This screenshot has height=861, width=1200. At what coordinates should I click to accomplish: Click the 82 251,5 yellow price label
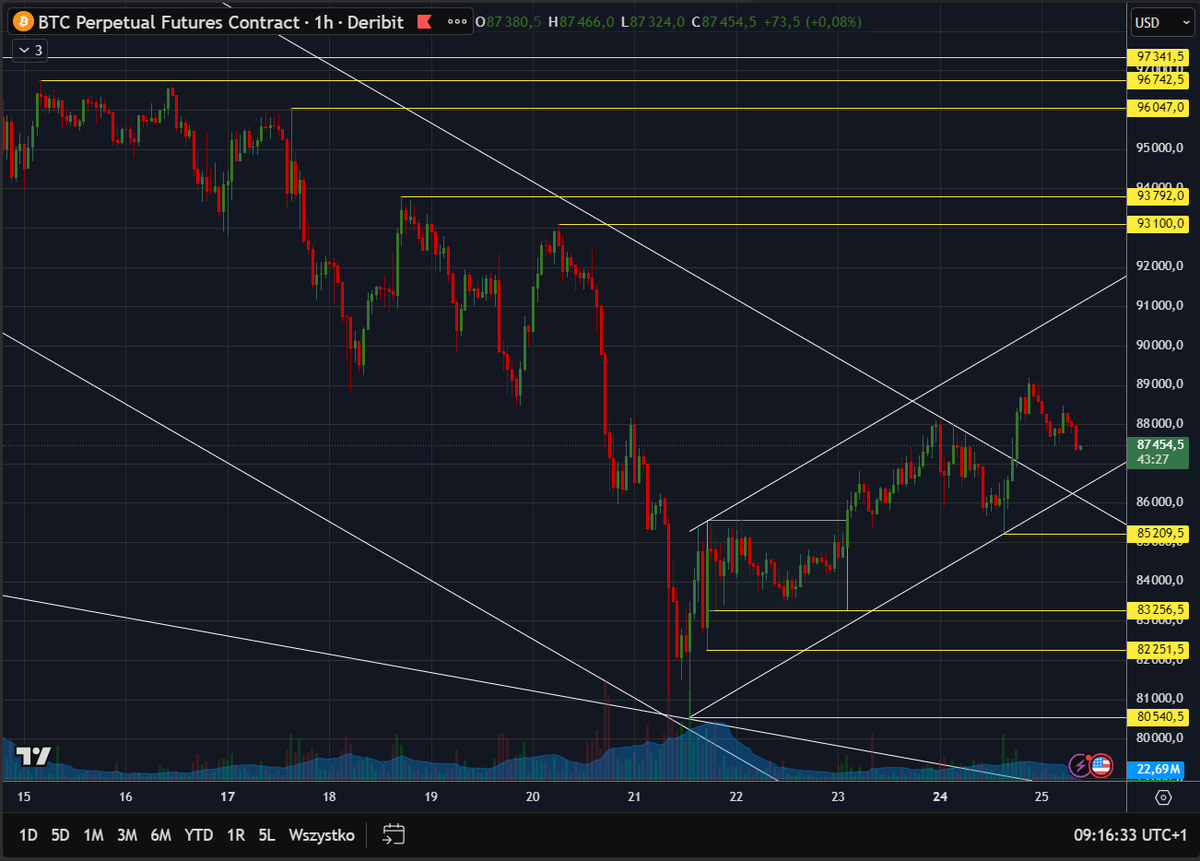(x=1156, y=649)
